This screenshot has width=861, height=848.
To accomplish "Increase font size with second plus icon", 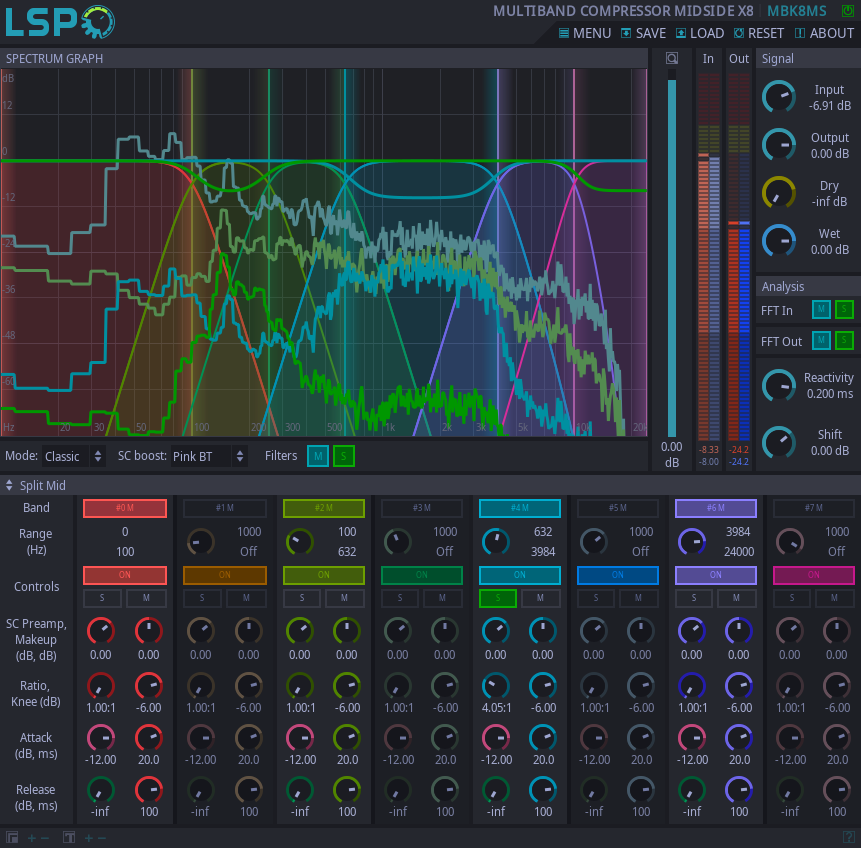I will tap(88, 838).
